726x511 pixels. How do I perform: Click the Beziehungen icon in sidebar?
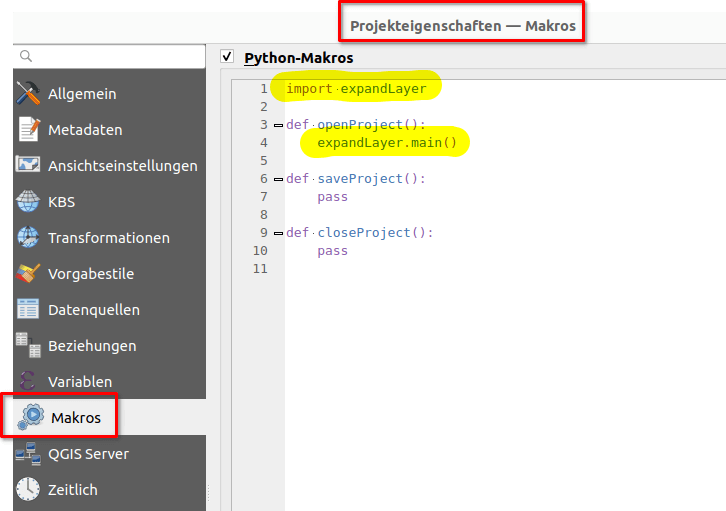[x=28, y=345]
